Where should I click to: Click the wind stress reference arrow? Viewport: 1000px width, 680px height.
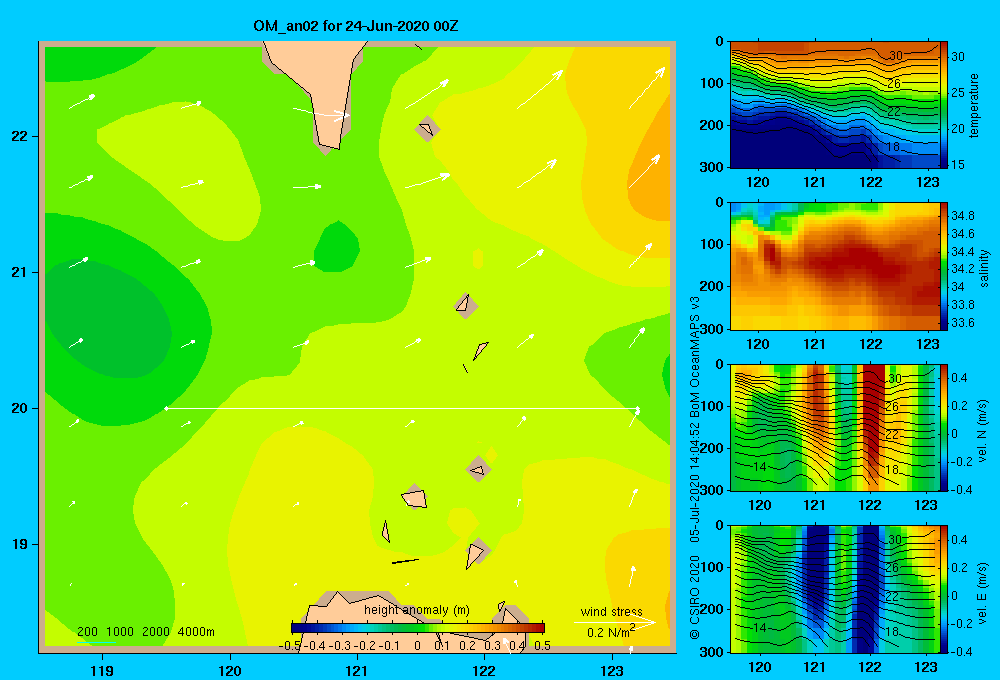[614, 622]
